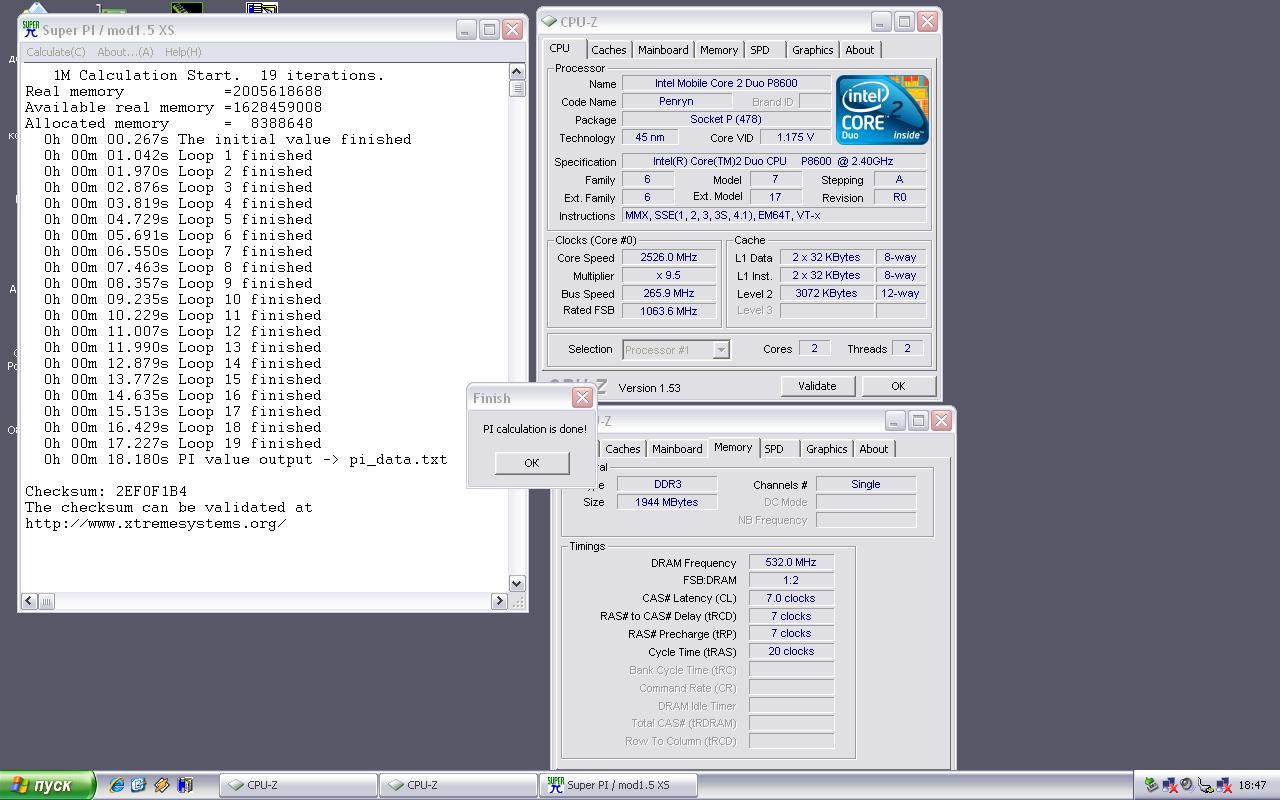Open About tab in lower CPU-Z window
The width and height of the screenshot is (1280, 800).
tap(874, 449)
